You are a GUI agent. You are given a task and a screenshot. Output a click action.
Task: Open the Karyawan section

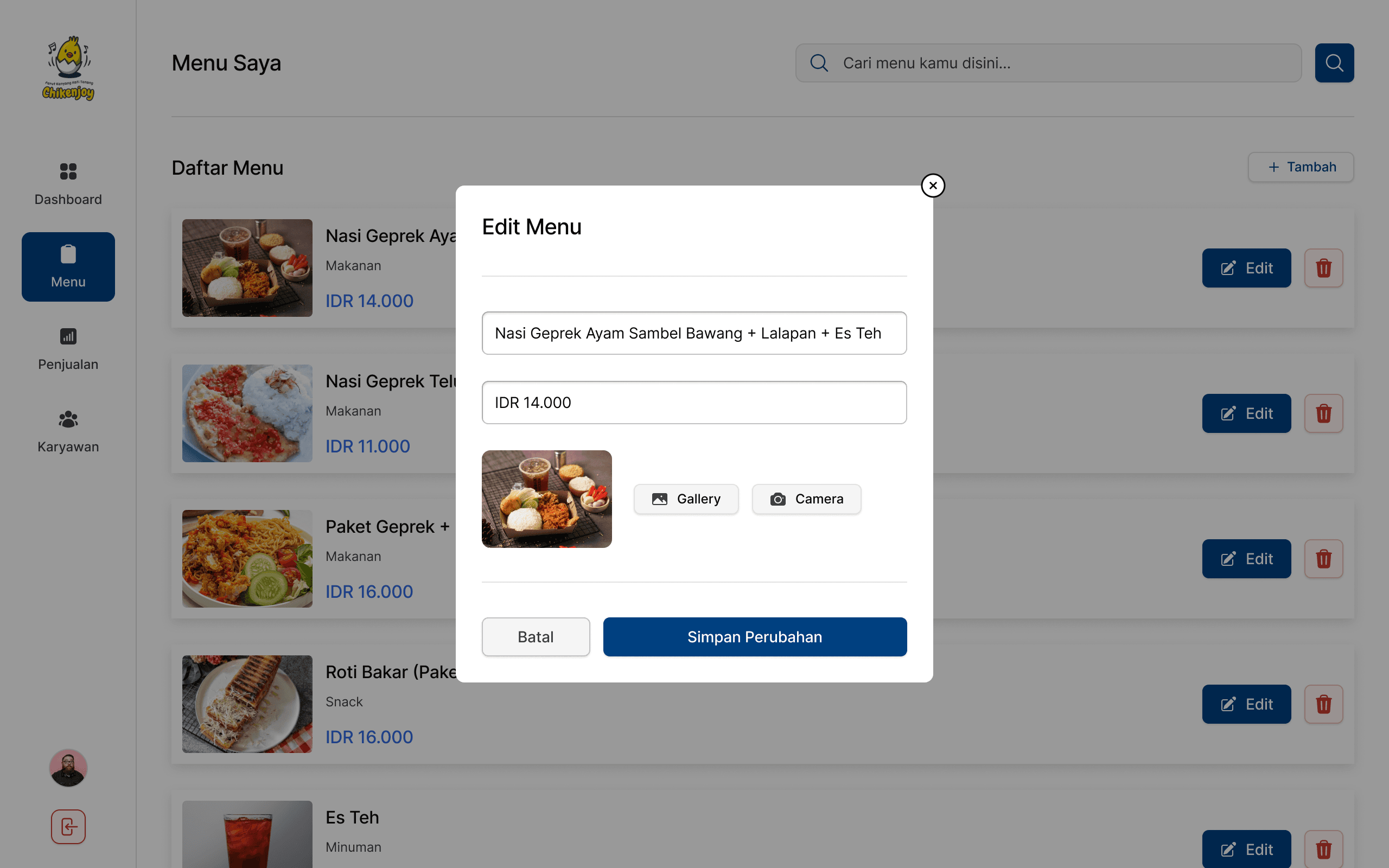[x=68, y=432]
